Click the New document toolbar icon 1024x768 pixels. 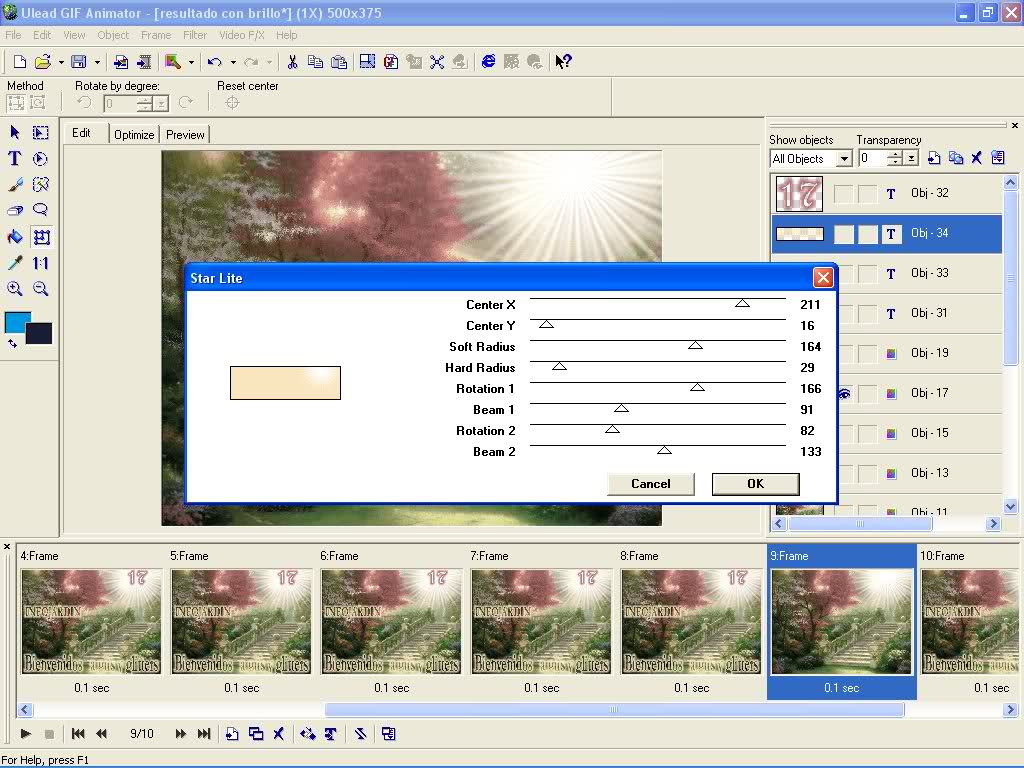(x=20, y=62)
